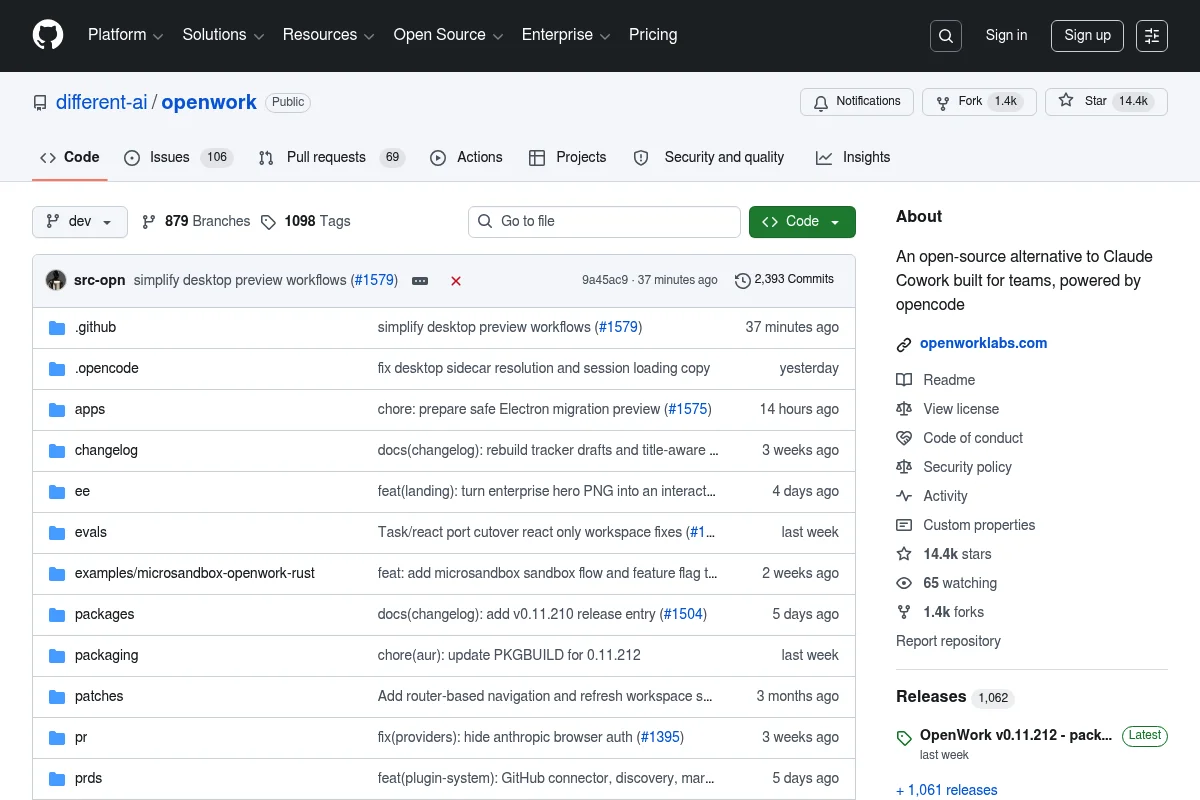Open the examples/microsandbox-openwork-rust folder
Image resolution: width=1200 pixels, height=800 pixels.
(x=195, y=573)
